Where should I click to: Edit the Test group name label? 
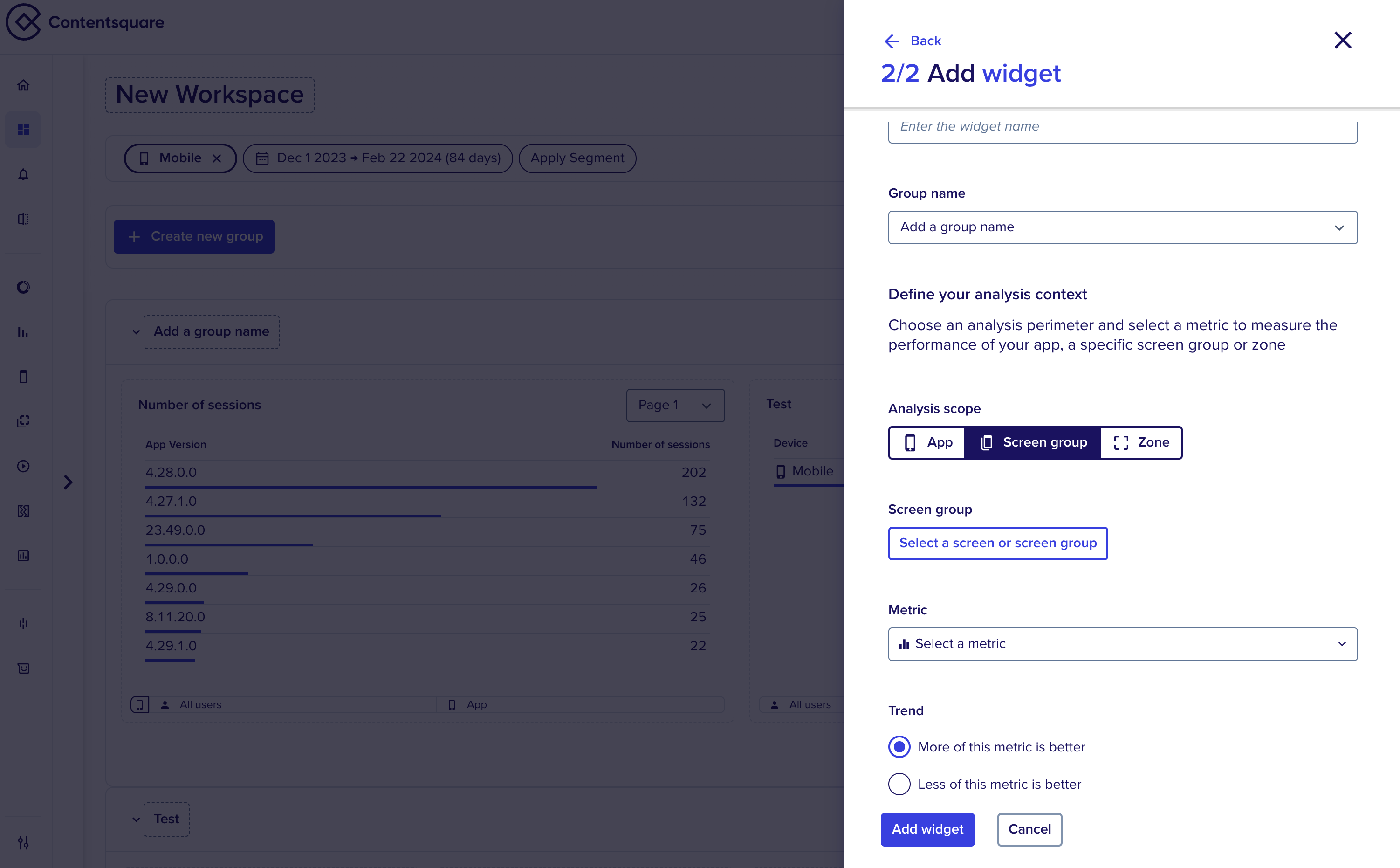pyautogui.click(x=166, y=819)
